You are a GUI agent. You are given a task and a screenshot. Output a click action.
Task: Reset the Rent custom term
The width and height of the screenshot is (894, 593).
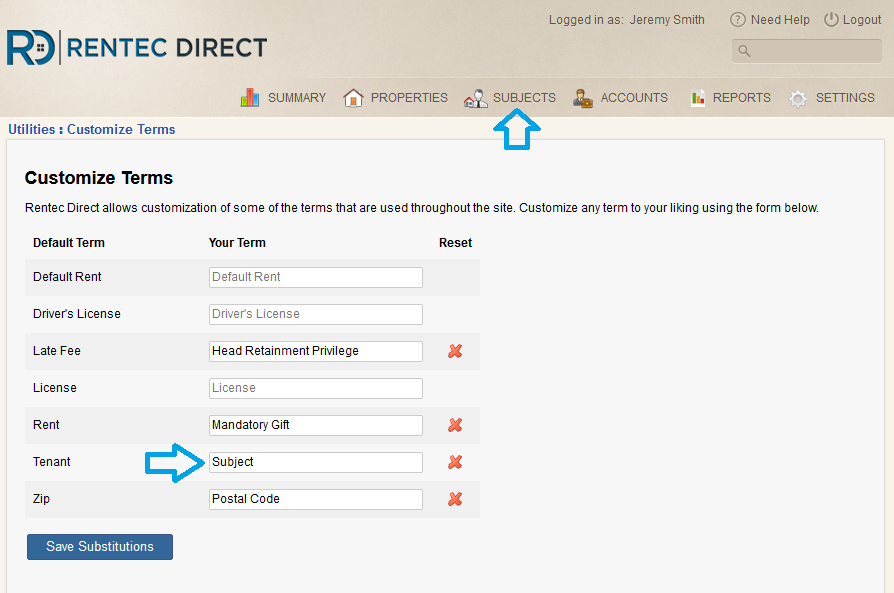click(x=455, y=425)
